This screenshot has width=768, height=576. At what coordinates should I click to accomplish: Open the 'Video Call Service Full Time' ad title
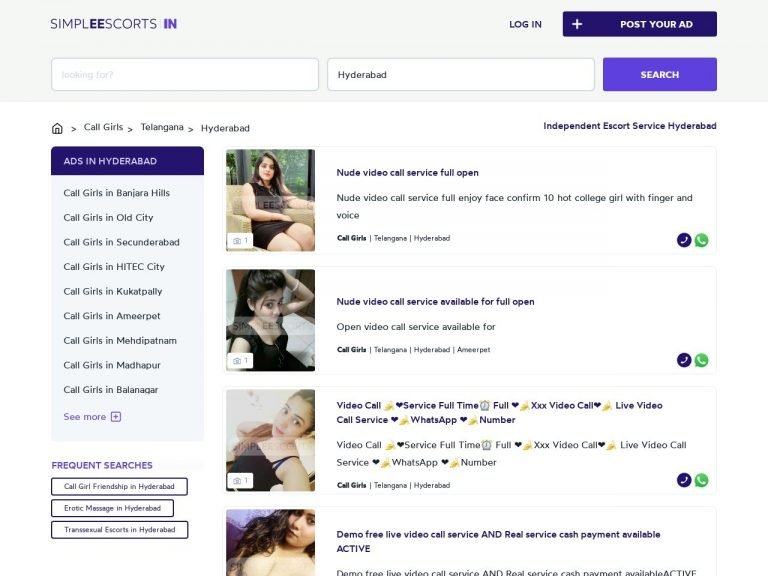499,412
